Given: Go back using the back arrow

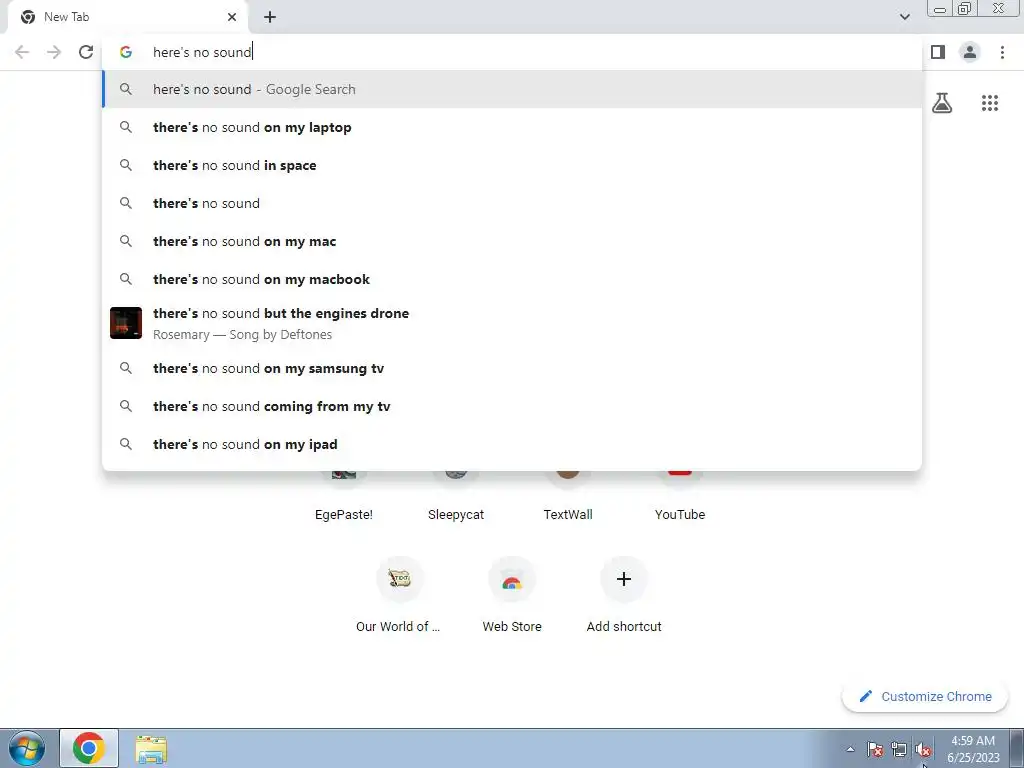Looking at the screenshot, I should (x=22, y=52).
